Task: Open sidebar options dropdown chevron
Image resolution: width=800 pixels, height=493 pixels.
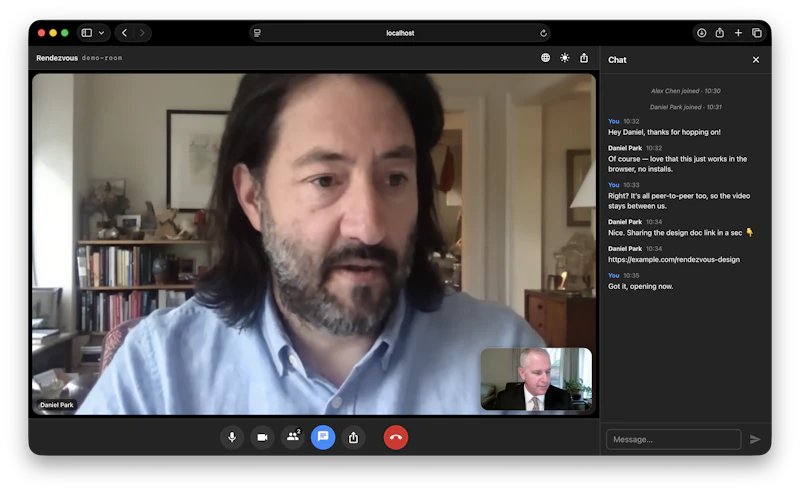Action: pyautogui.click(x=102, y=33)
